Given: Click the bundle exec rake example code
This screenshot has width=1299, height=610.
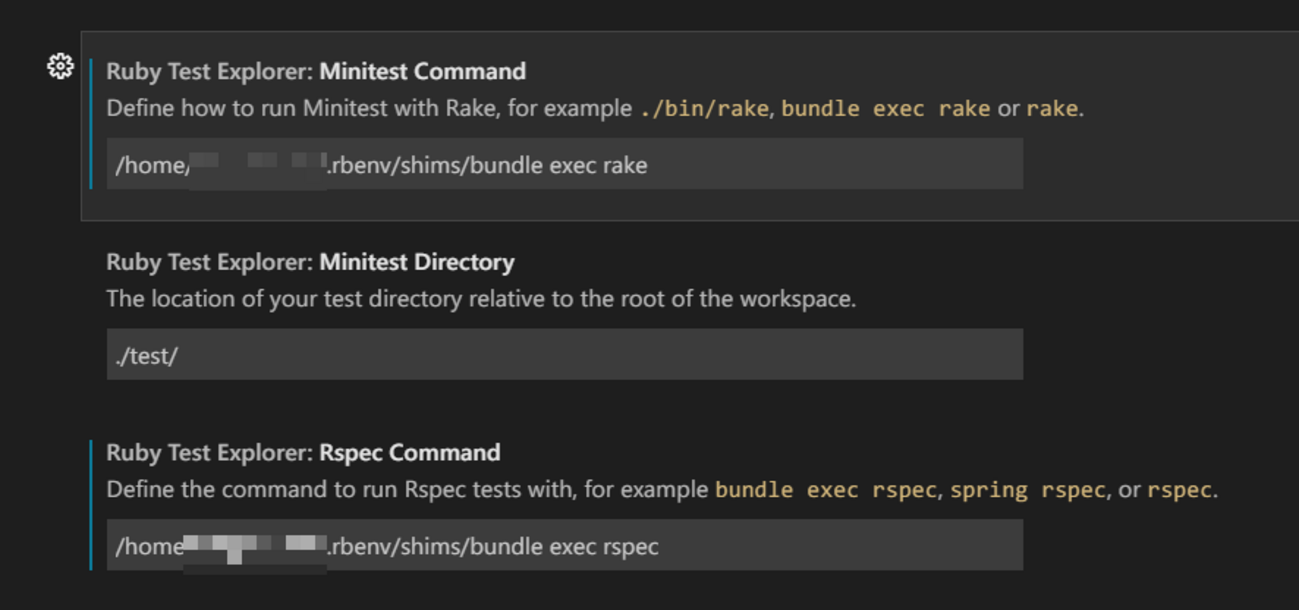Looking at the screenshot, I should point(886,108).
